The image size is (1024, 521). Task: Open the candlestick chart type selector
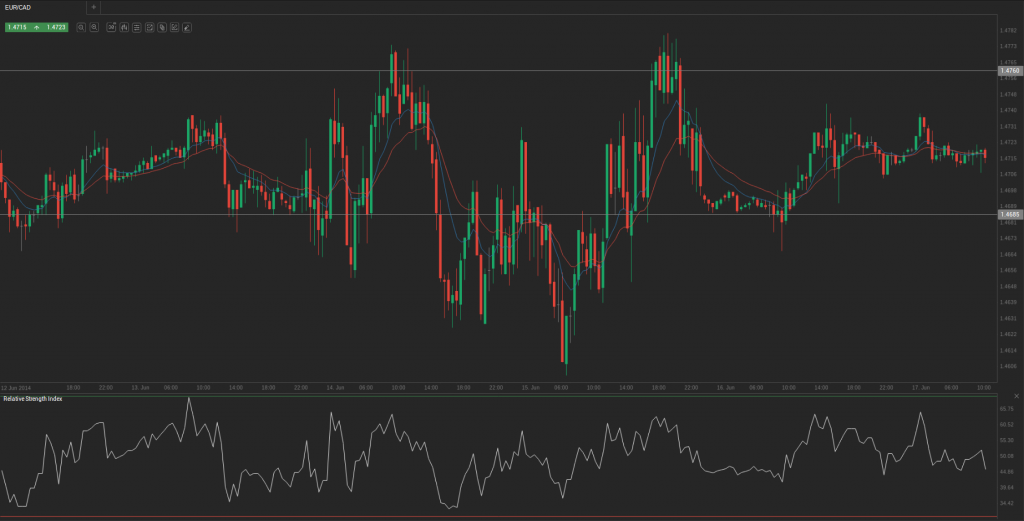coord(124,27)
